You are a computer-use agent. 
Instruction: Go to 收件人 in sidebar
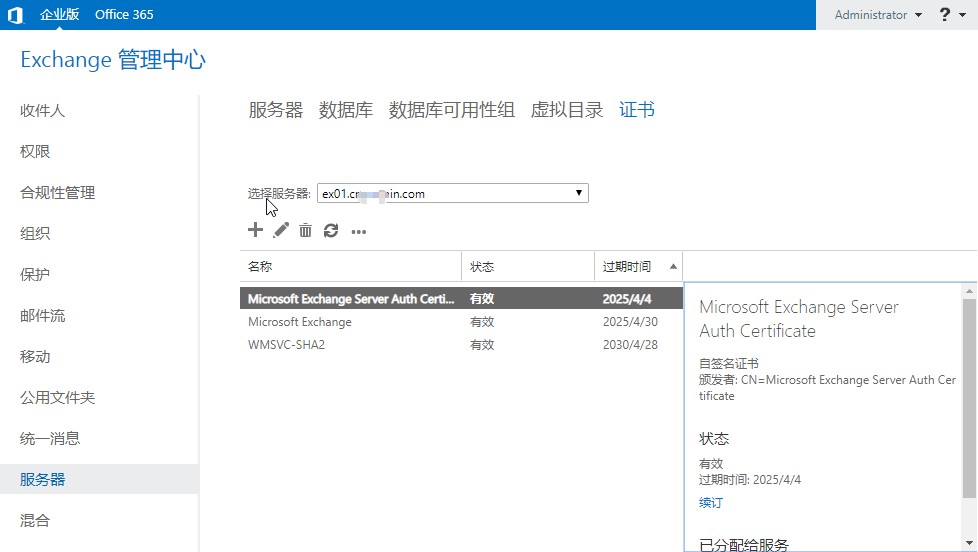tap(42, 110)
